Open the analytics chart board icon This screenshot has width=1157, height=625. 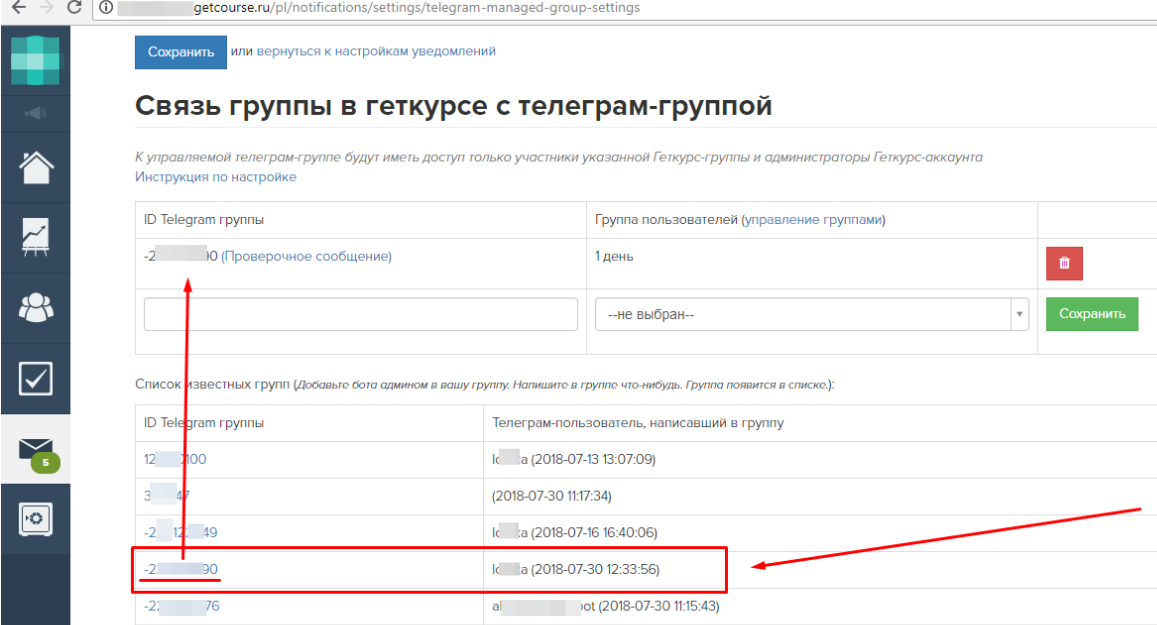35,238
